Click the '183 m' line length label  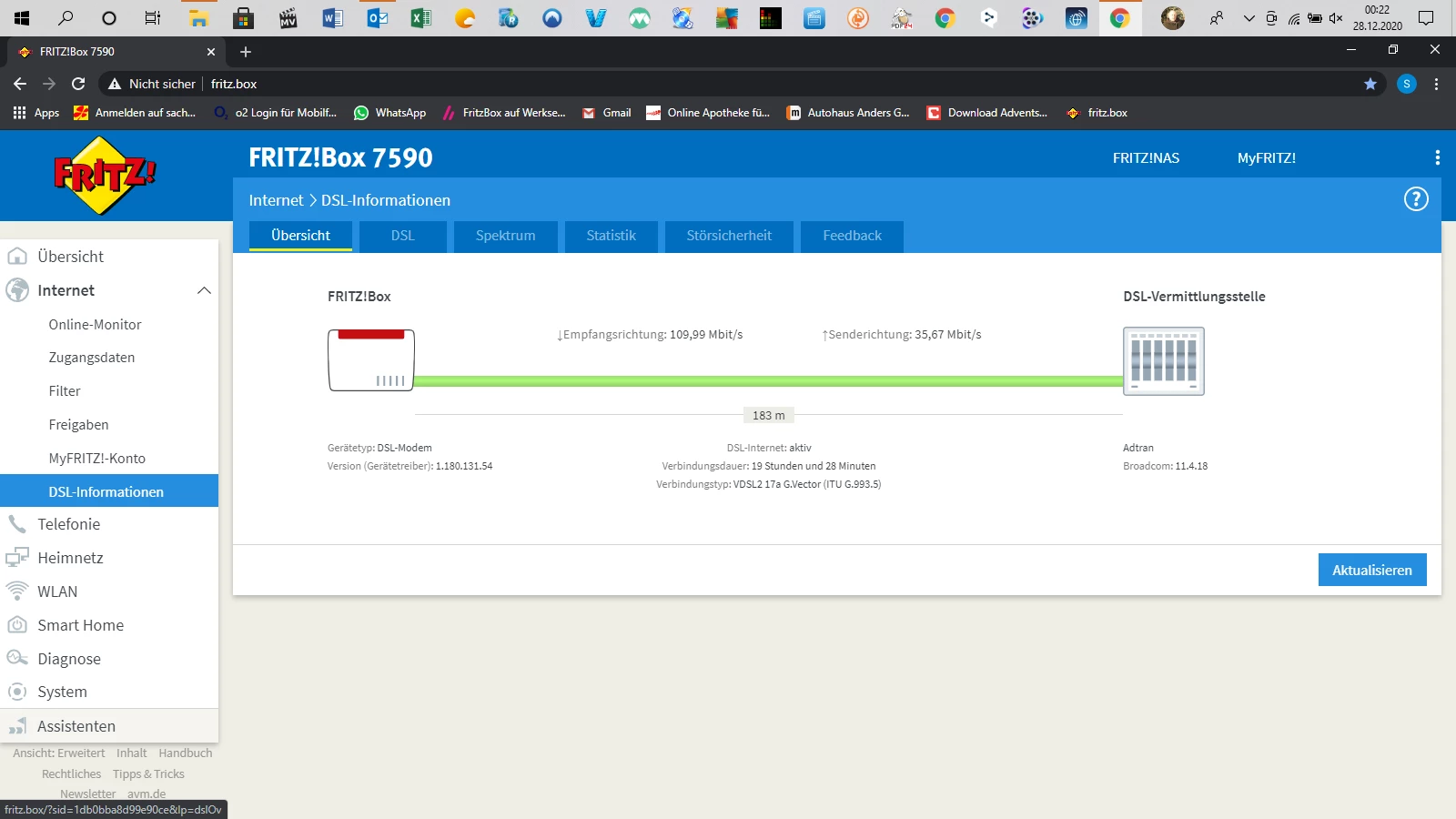[x=769, y=416]
